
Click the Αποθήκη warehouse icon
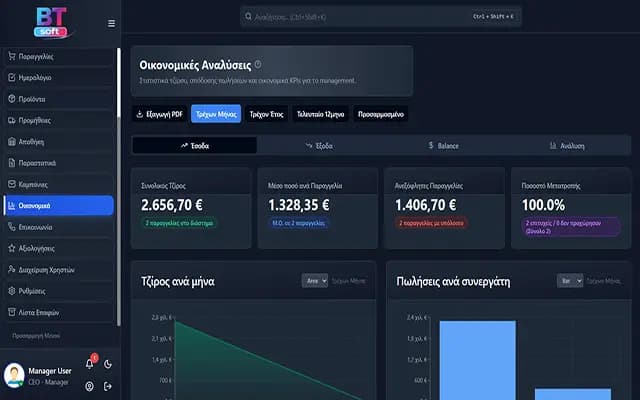(x=12, y=142)
